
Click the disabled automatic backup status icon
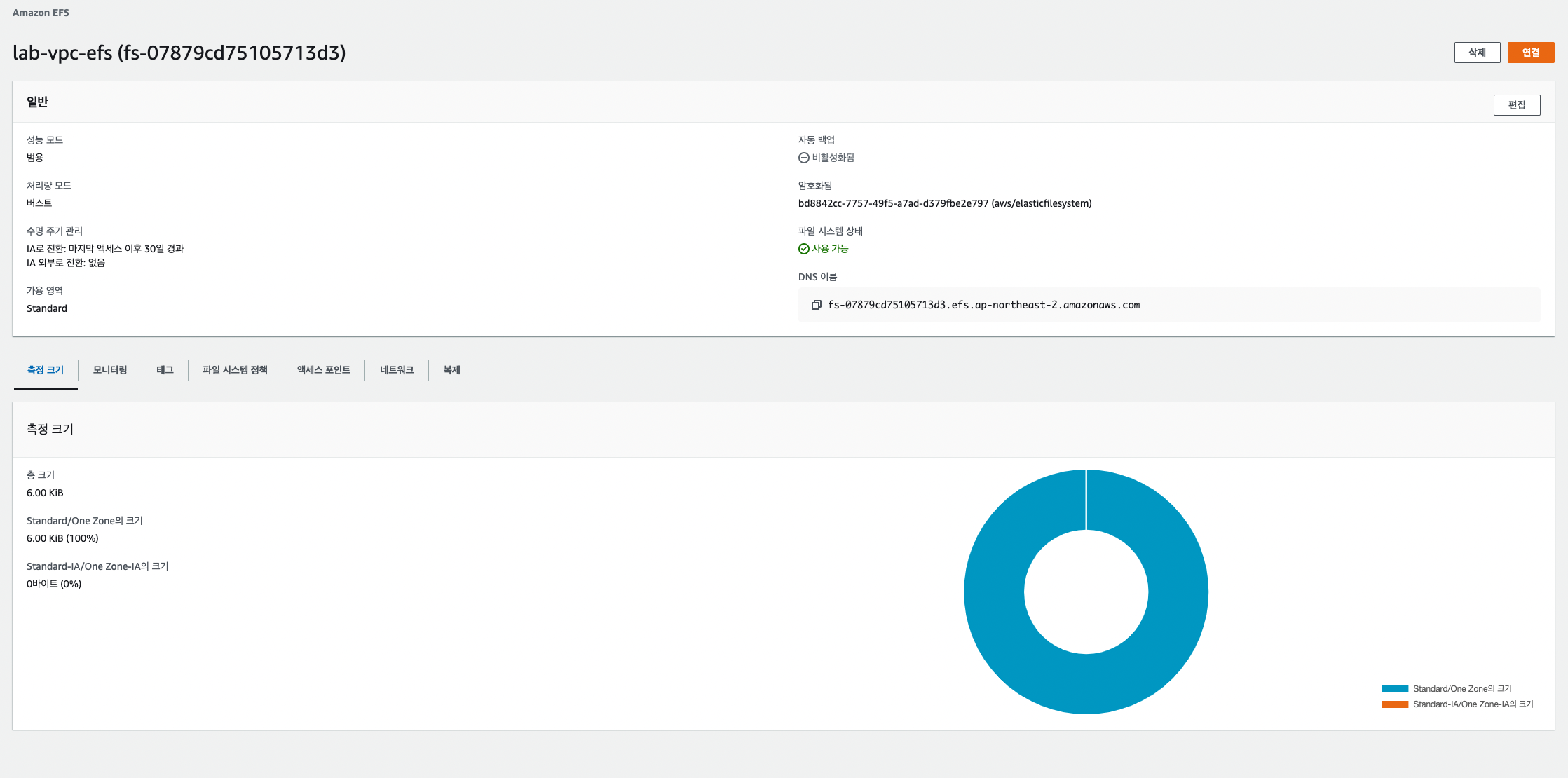[x=804, y=158]
